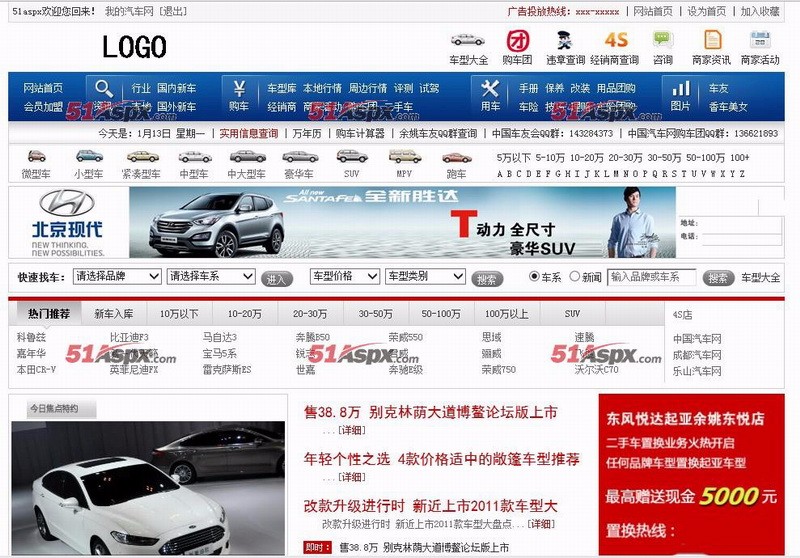Click the white car focus photo
The image size is (800, 558).
[148, 488]
